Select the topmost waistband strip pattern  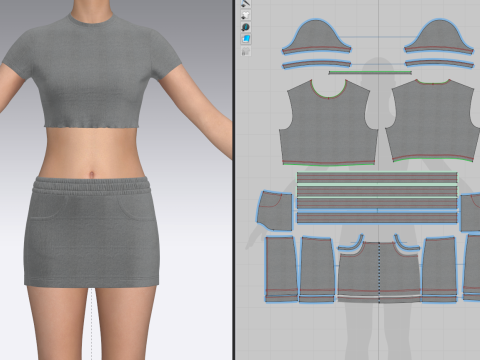[x=377, y=178]
